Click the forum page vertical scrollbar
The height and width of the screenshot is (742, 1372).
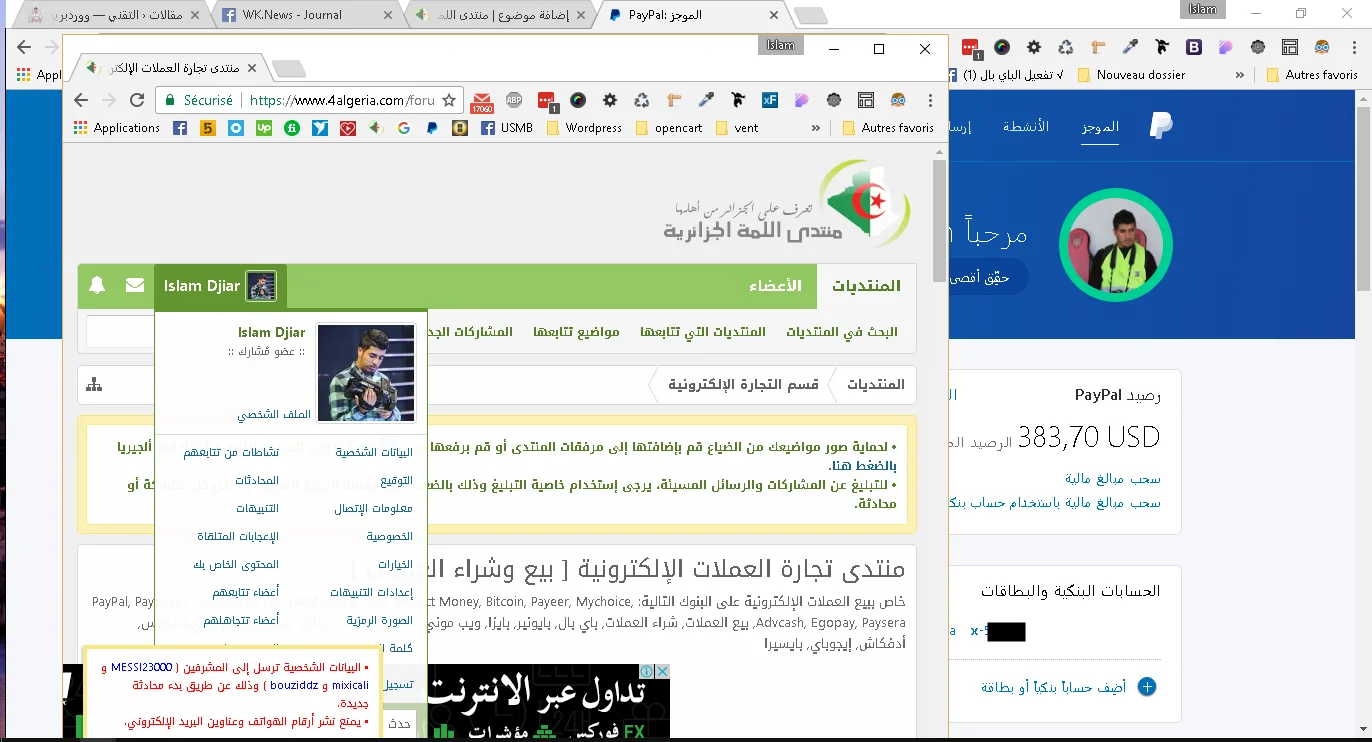[x=939, y=220]
